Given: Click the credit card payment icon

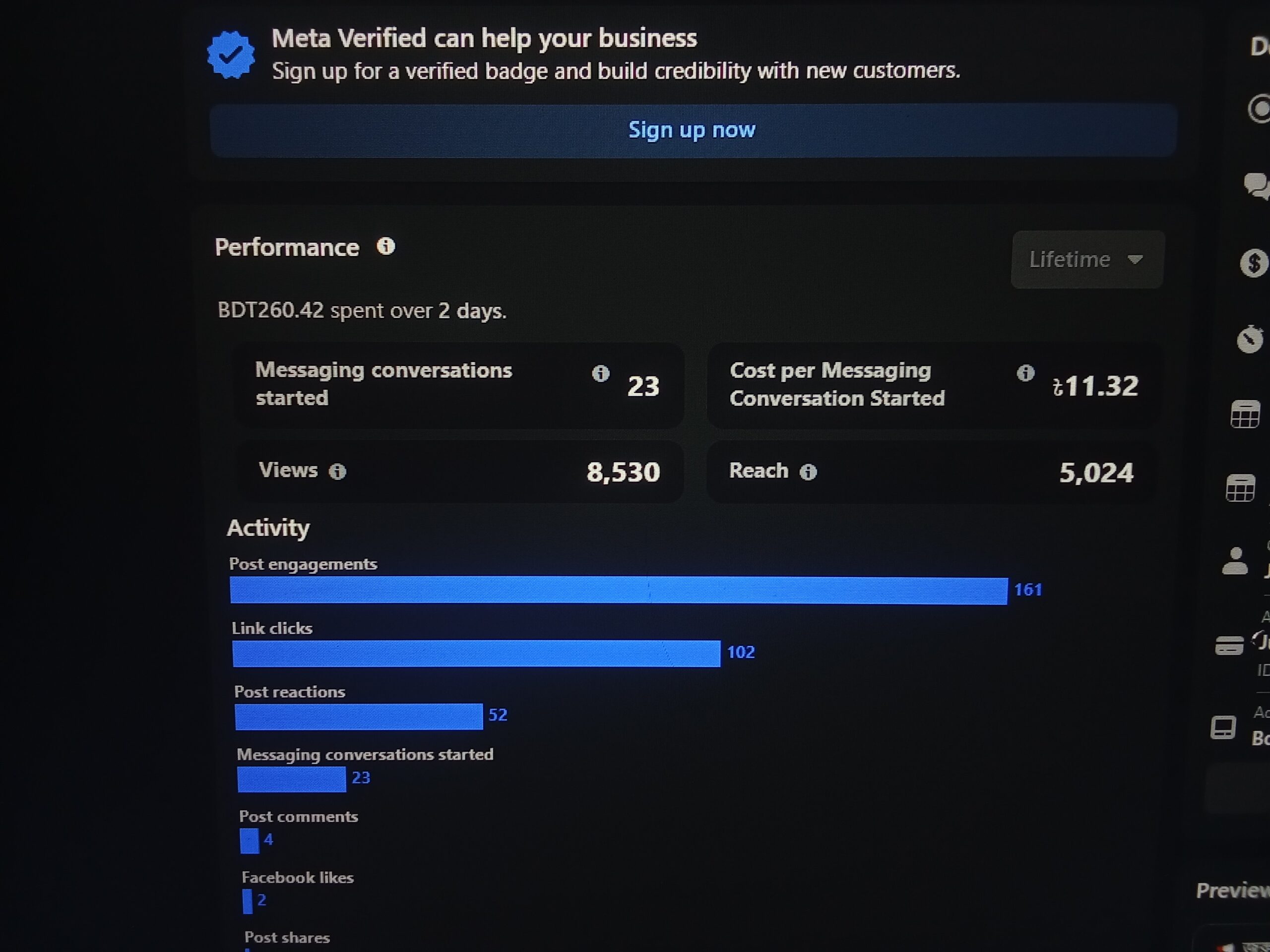Looking at the screenshot, I should (1229, 646).
